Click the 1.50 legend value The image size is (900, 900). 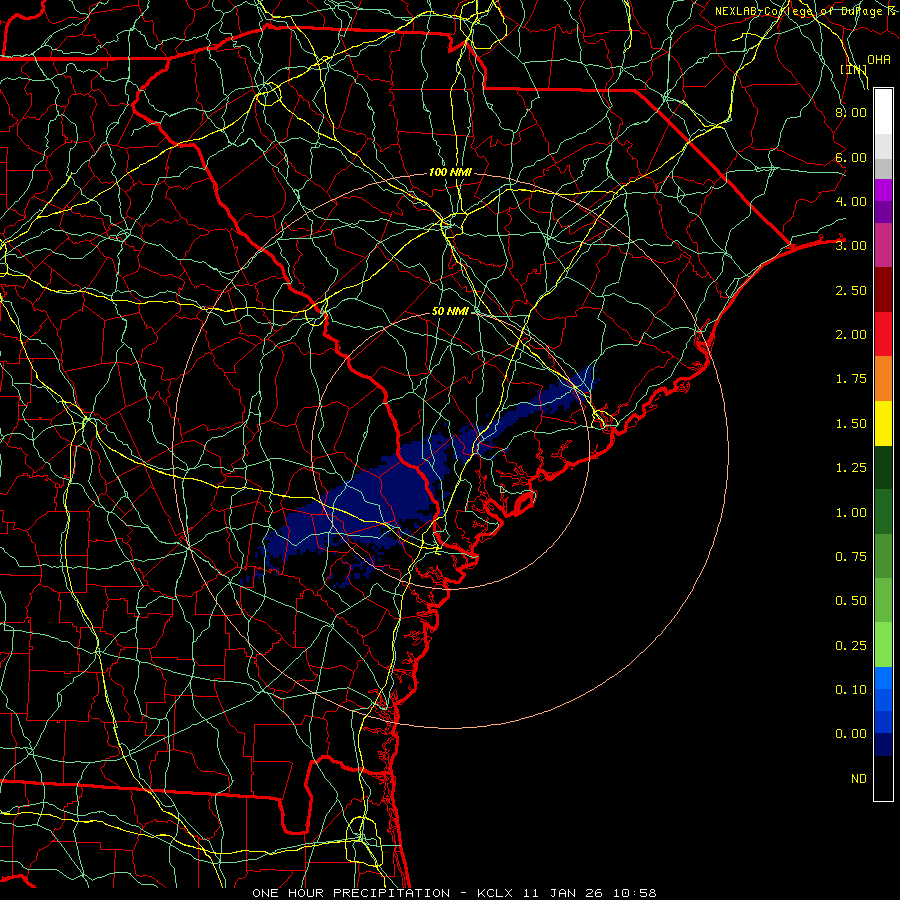pyautogui.click(x=851, y=424)
